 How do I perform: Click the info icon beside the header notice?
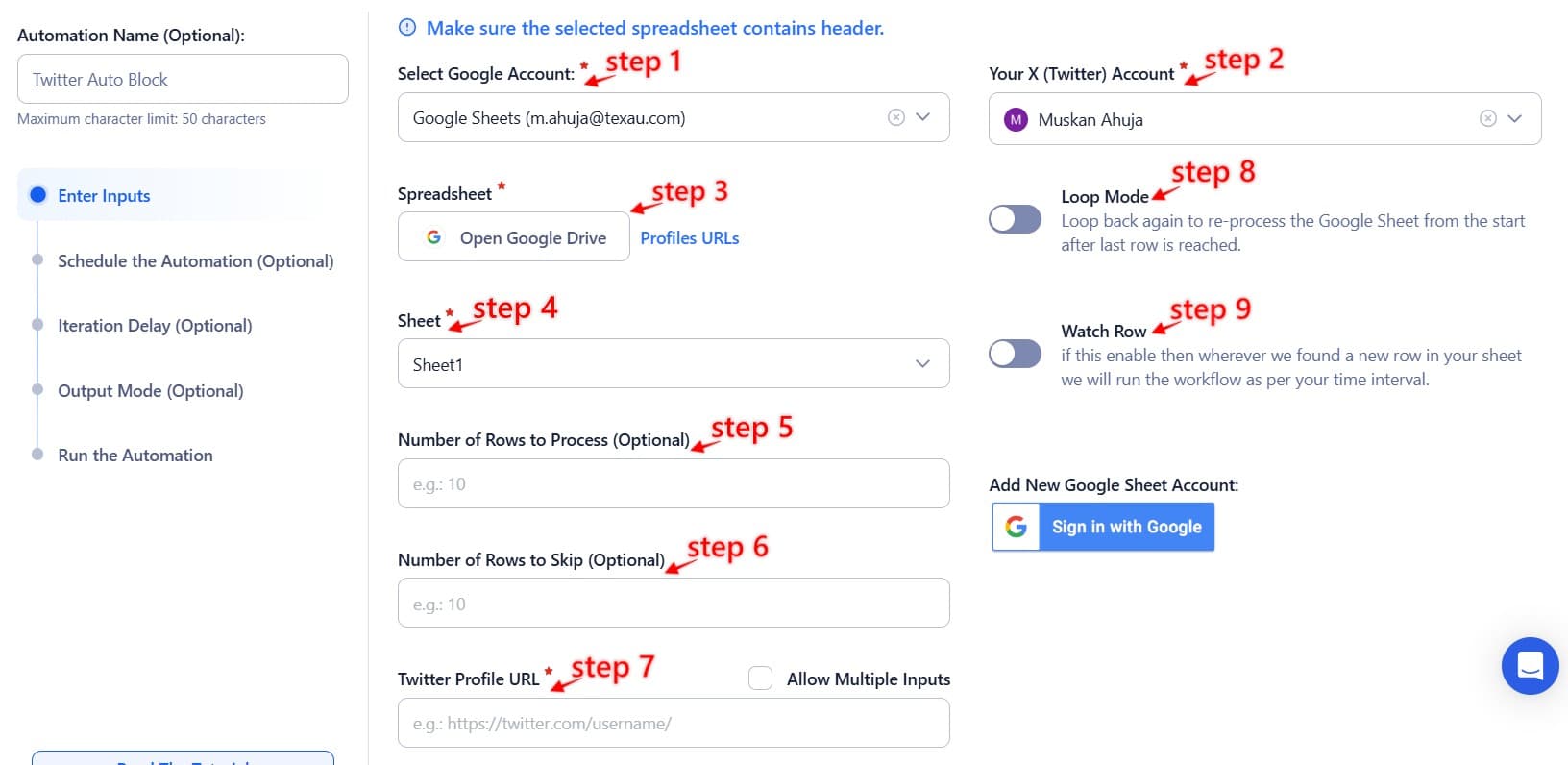[x=407, y=28]
